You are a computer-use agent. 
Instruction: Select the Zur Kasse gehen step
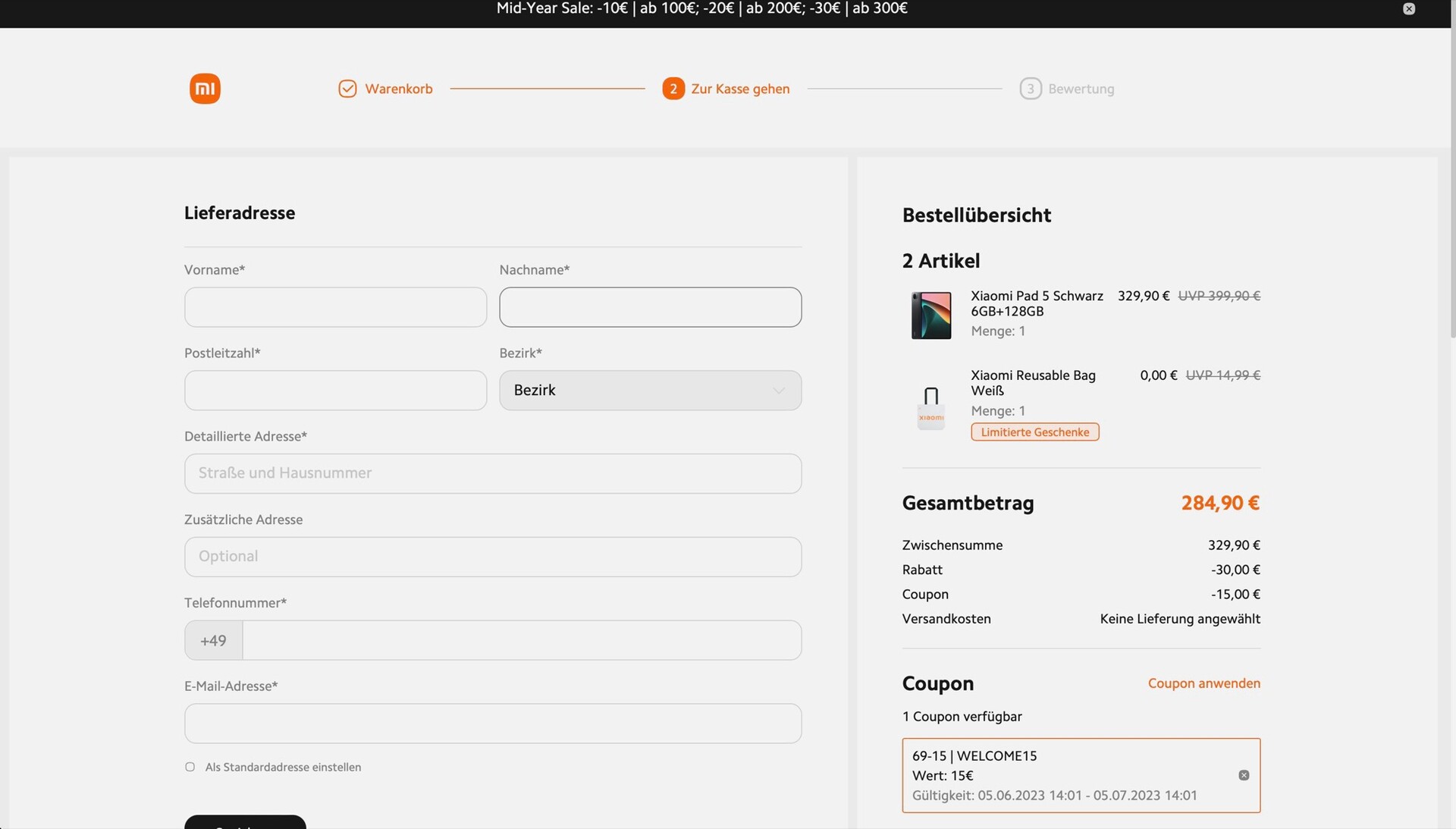click(739, 89)
